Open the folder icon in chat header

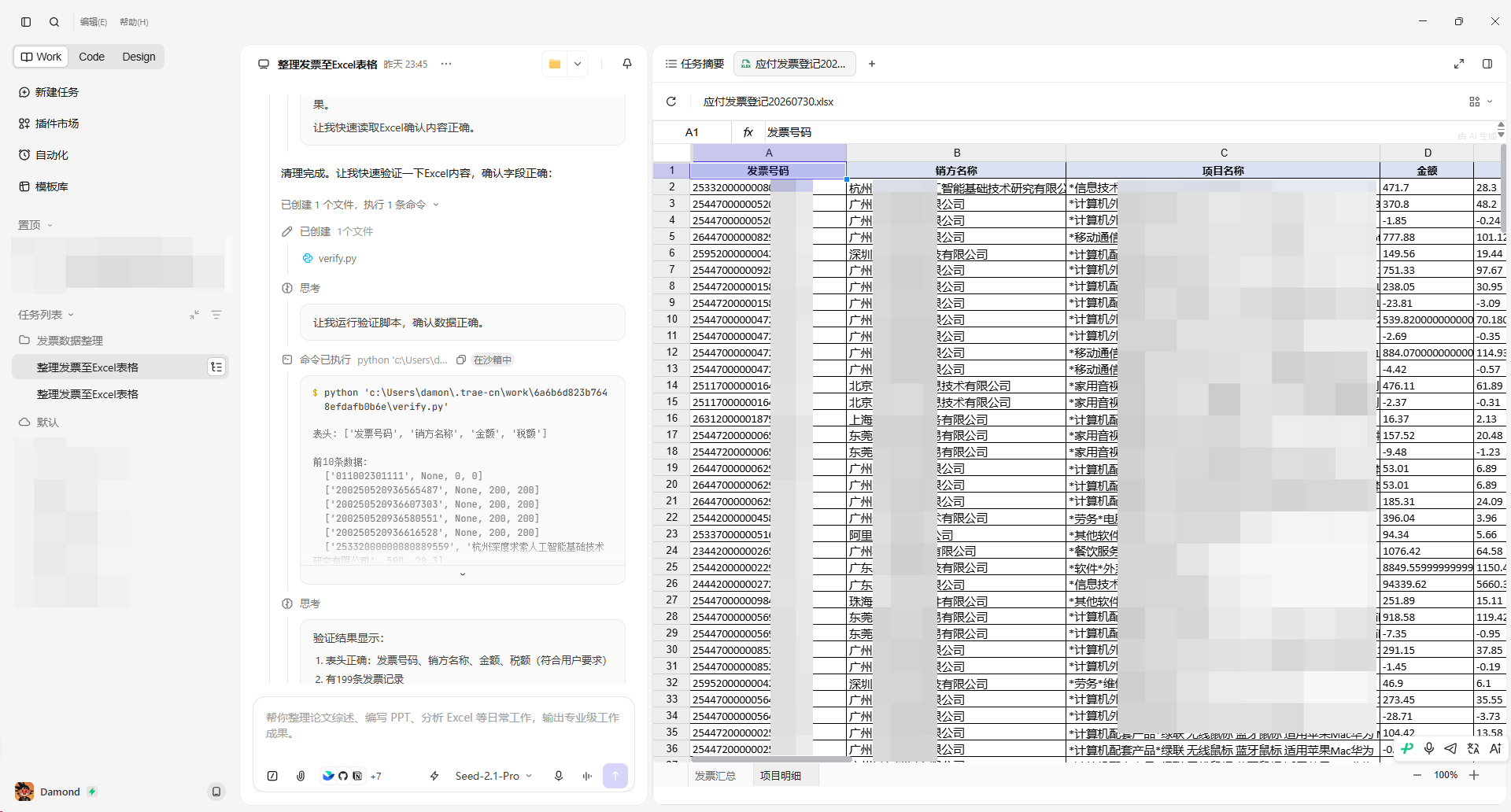click(555, 64)
